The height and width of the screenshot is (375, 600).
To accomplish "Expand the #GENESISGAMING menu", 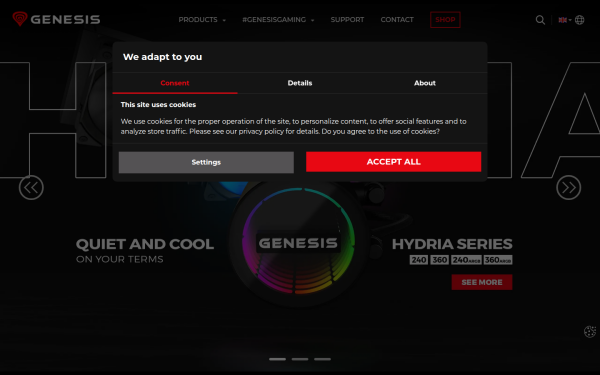I will pyautogui.click(x=278, y=20).
